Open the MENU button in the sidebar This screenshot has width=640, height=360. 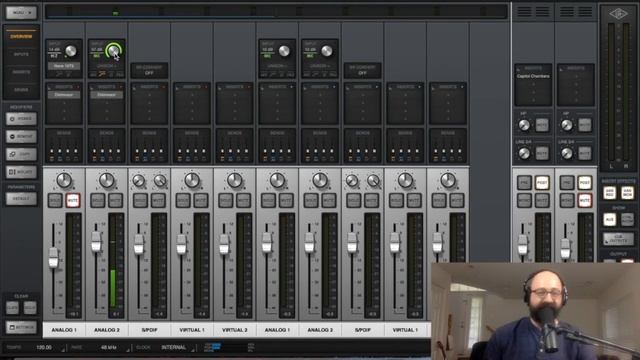click(x=21, y=13)
